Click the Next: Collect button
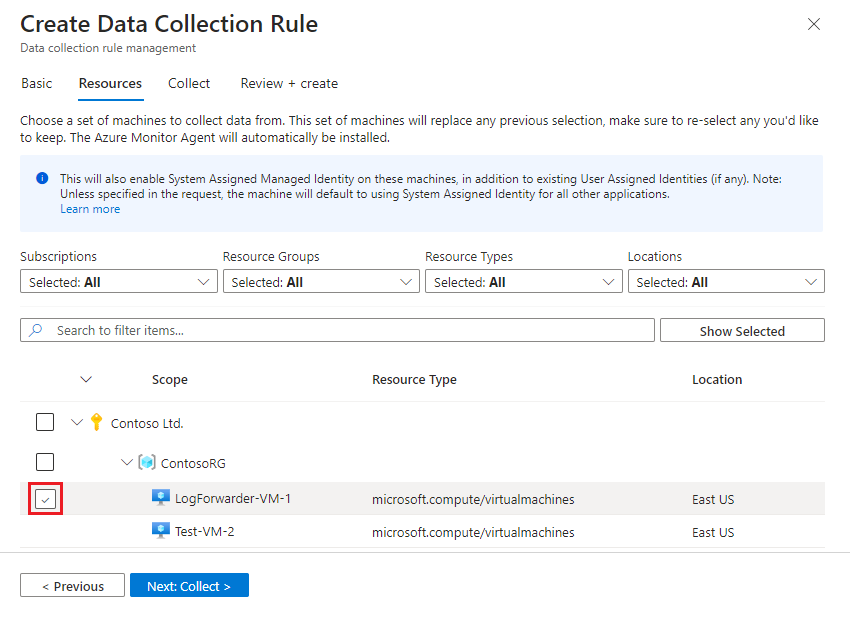The height and width of the screenshot is (617, 850). pos(189,585)
